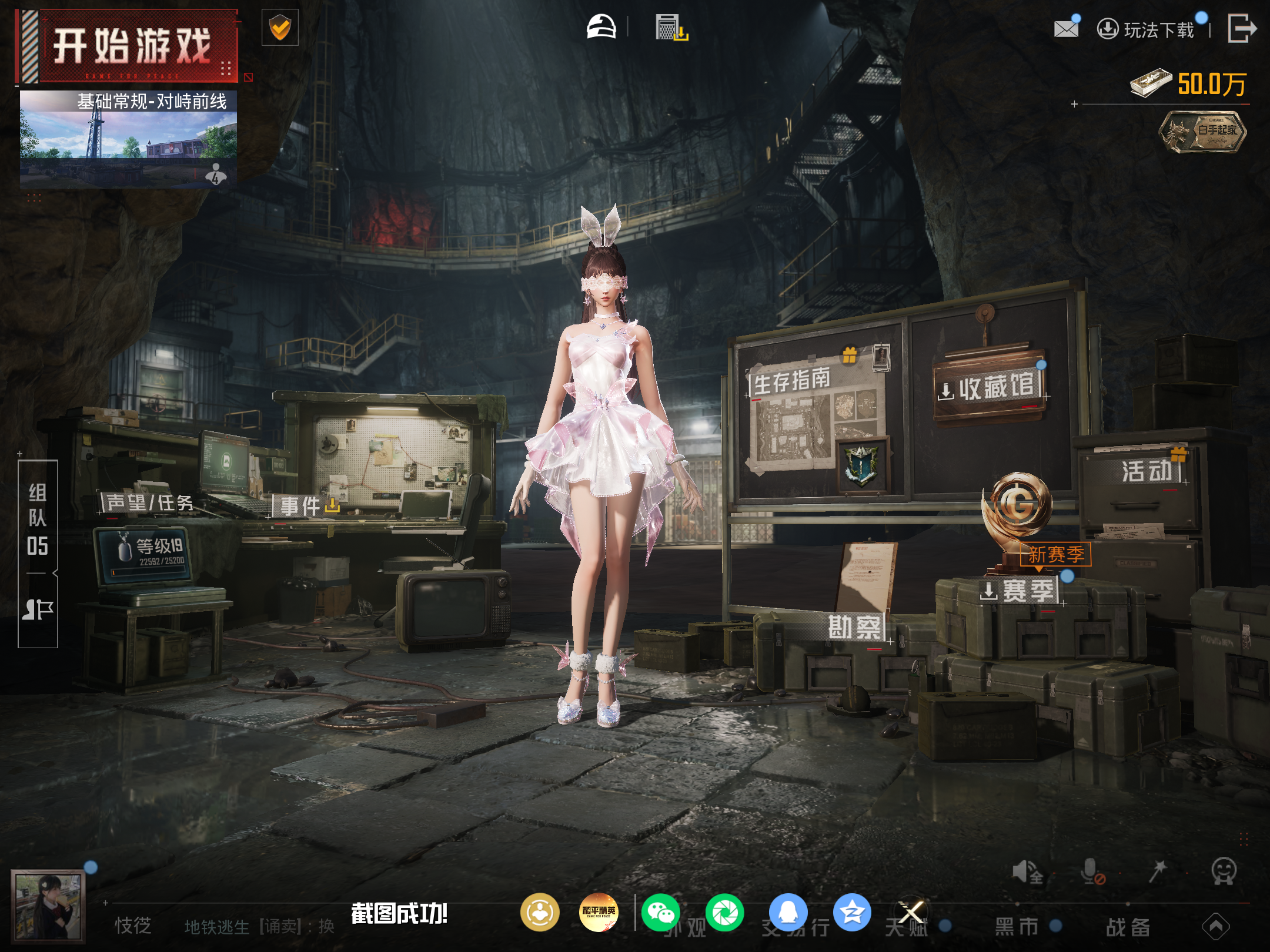
Task: Expand the start button mode grid dots
Action: point(225,69)
